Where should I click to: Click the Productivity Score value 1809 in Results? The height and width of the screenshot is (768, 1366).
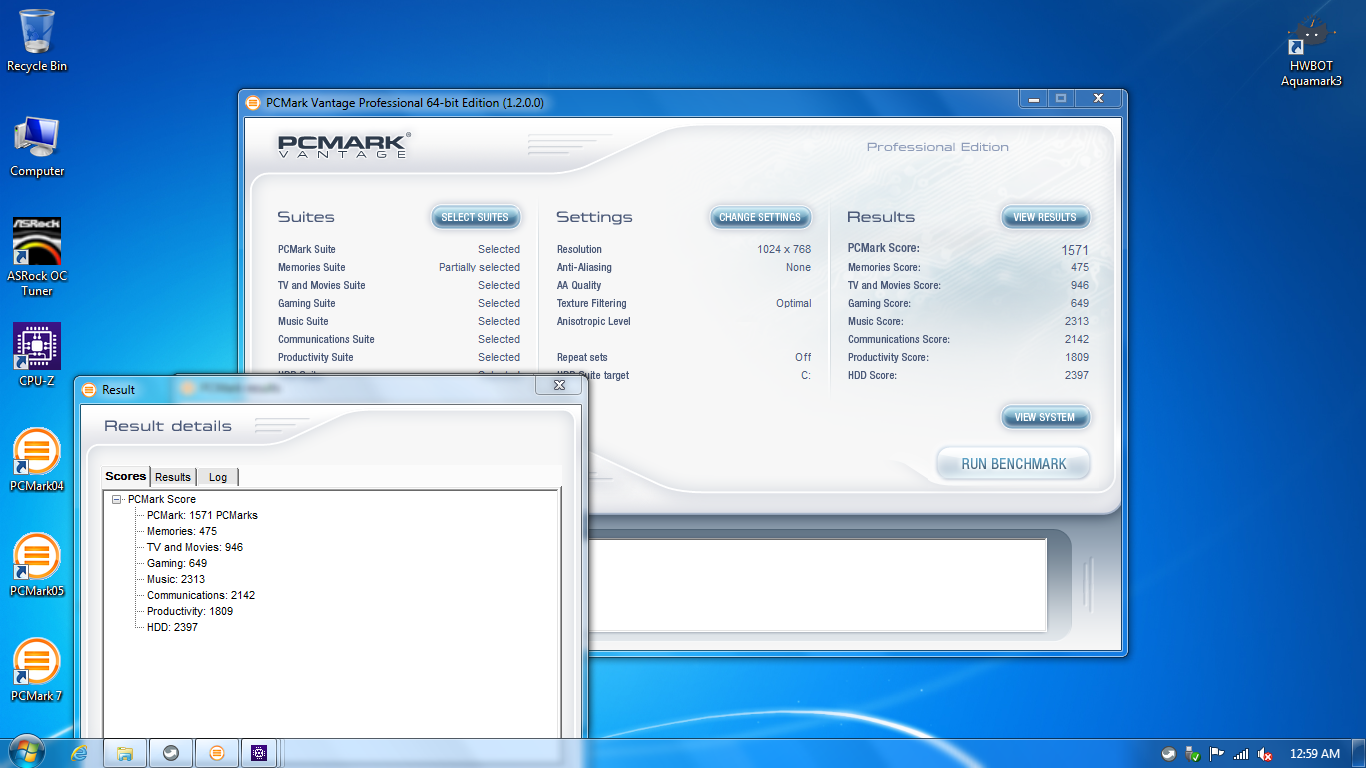(1077, 357)
